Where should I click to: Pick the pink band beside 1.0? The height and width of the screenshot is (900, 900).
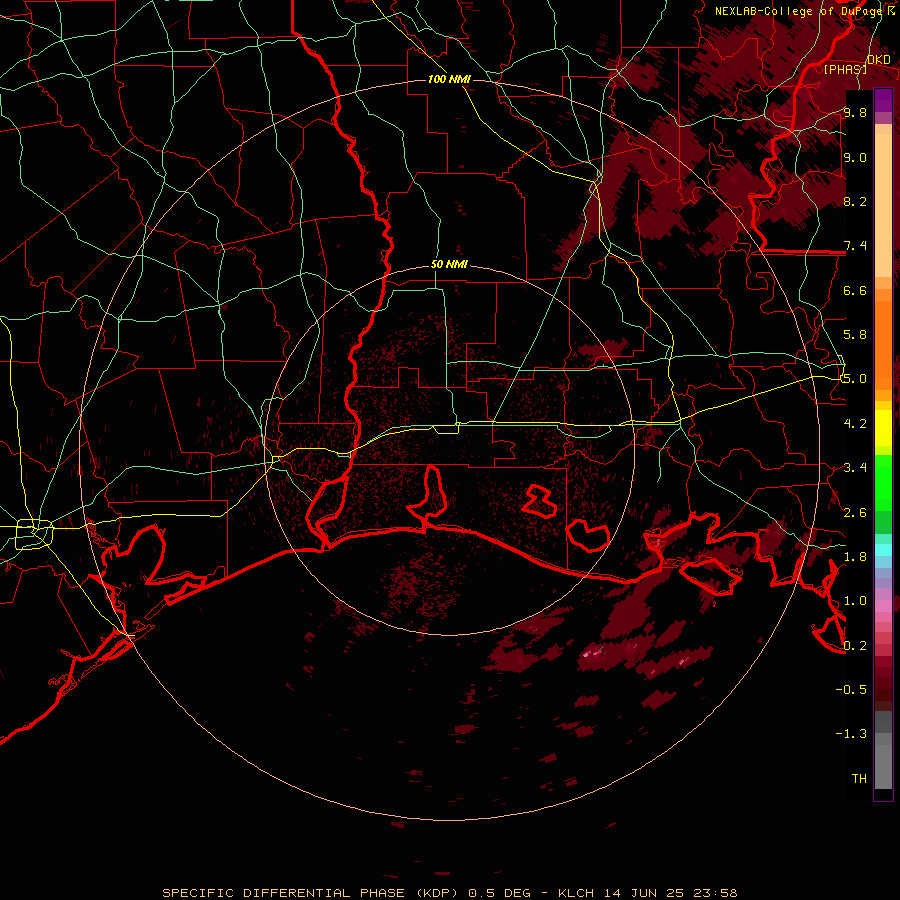(x=883, y=605)
